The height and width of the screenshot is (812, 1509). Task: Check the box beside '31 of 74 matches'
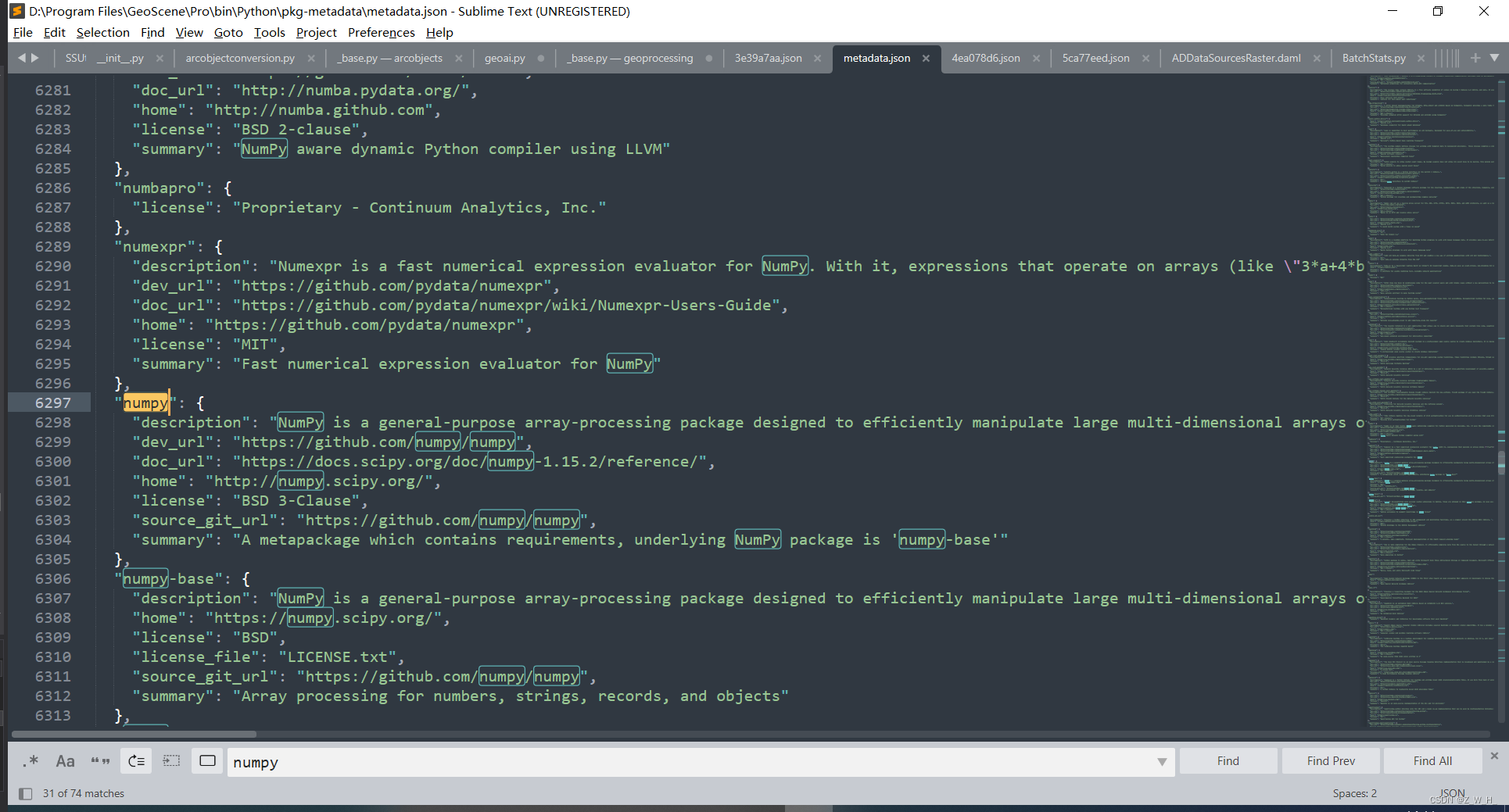[26, 793]
